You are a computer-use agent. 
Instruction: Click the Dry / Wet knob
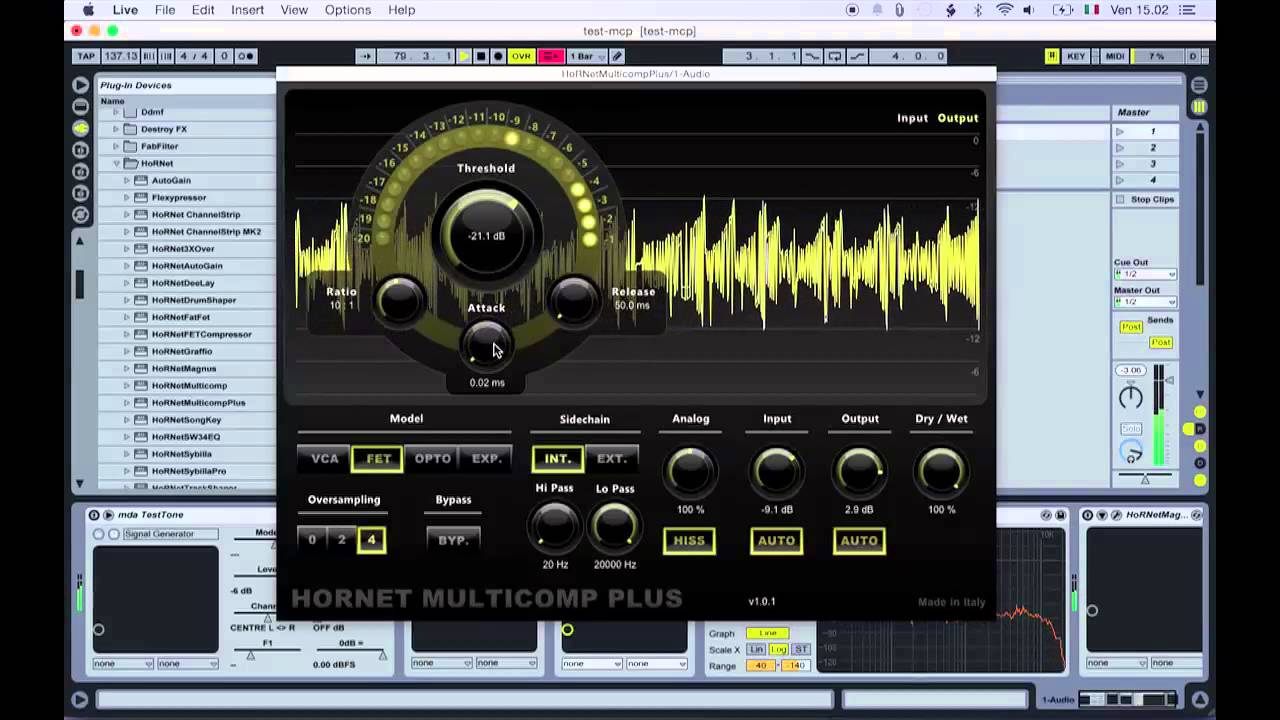point(941,472)
